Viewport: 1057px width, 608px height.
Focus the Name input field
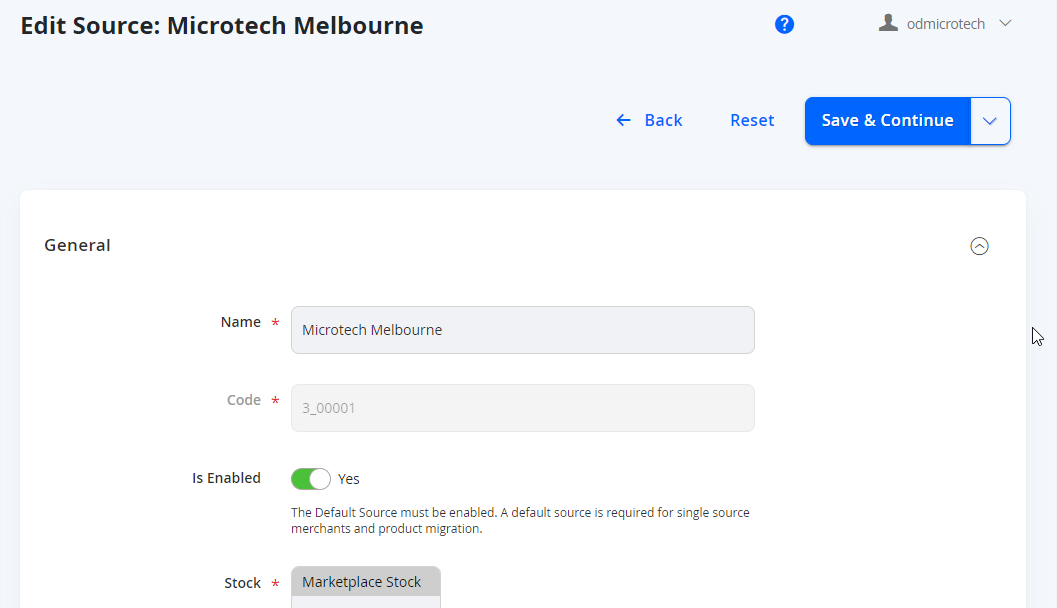522,330
